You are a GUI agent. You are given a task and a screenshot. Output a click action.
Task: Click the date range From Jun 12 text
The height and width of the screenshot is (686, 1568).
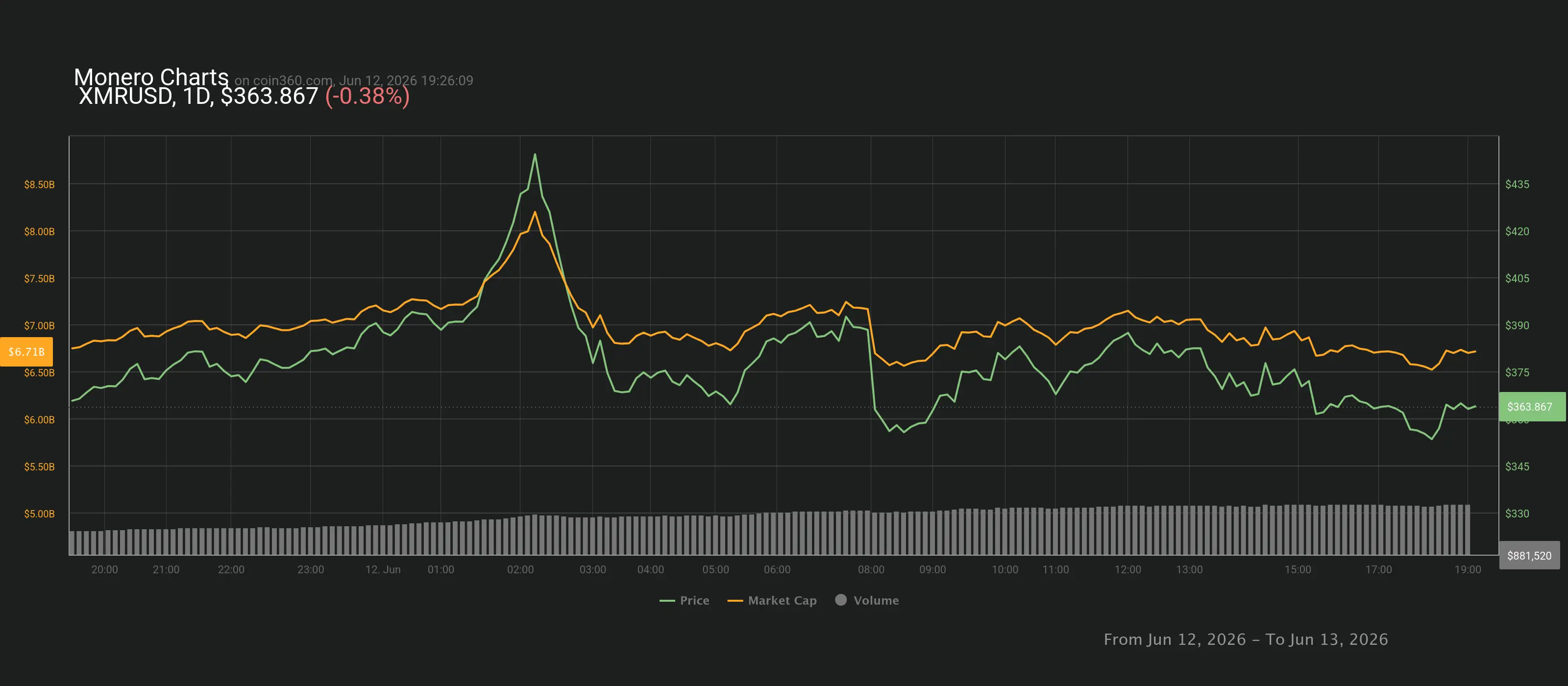point(1246,639)
